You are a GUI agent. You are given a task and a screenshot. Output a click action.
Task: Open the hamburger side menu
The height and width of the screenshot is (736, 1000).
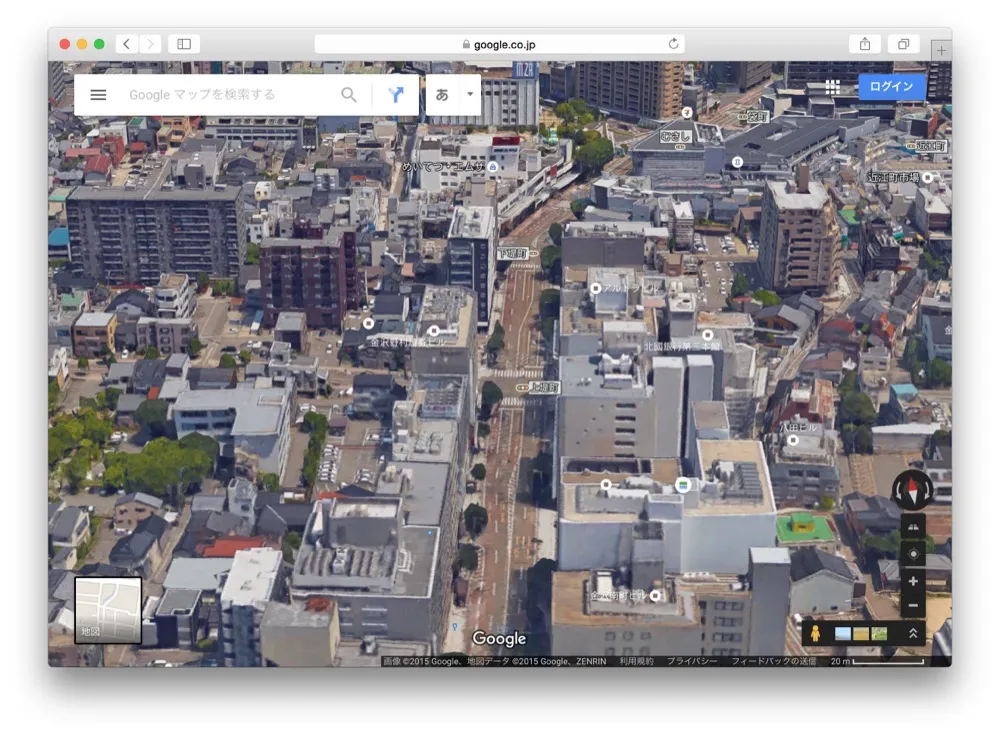coord(97,95)
